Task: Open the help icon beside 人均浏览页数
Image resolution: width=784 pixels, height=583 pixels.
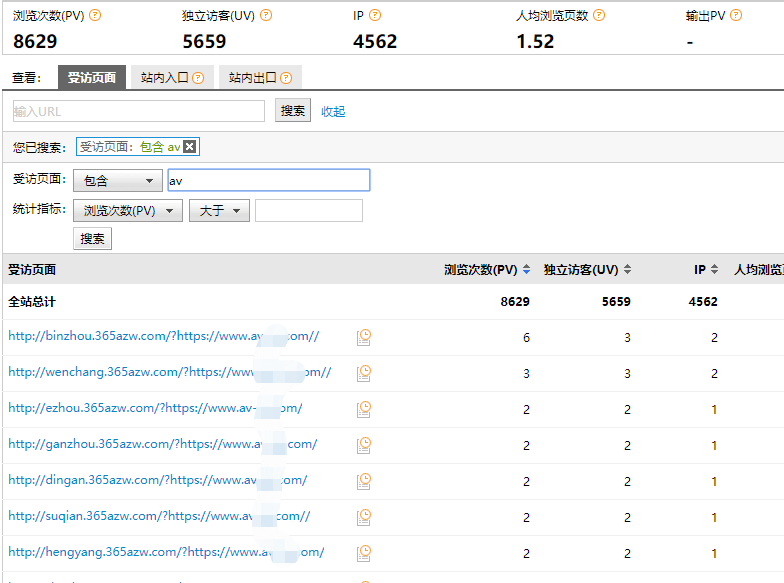Action: (x=599, y=16)
